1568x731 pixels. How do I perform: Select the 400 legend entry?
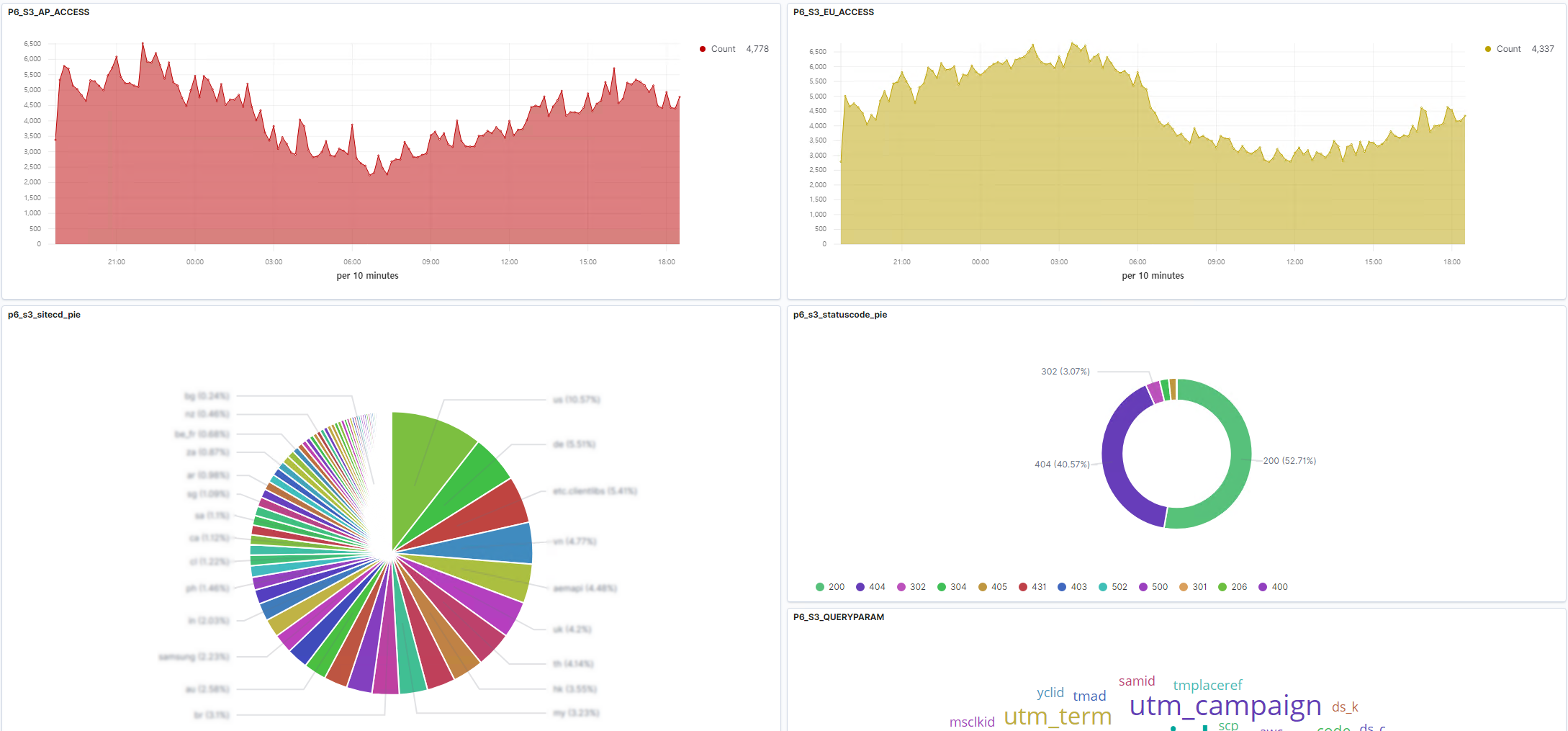click(1273, 587)
